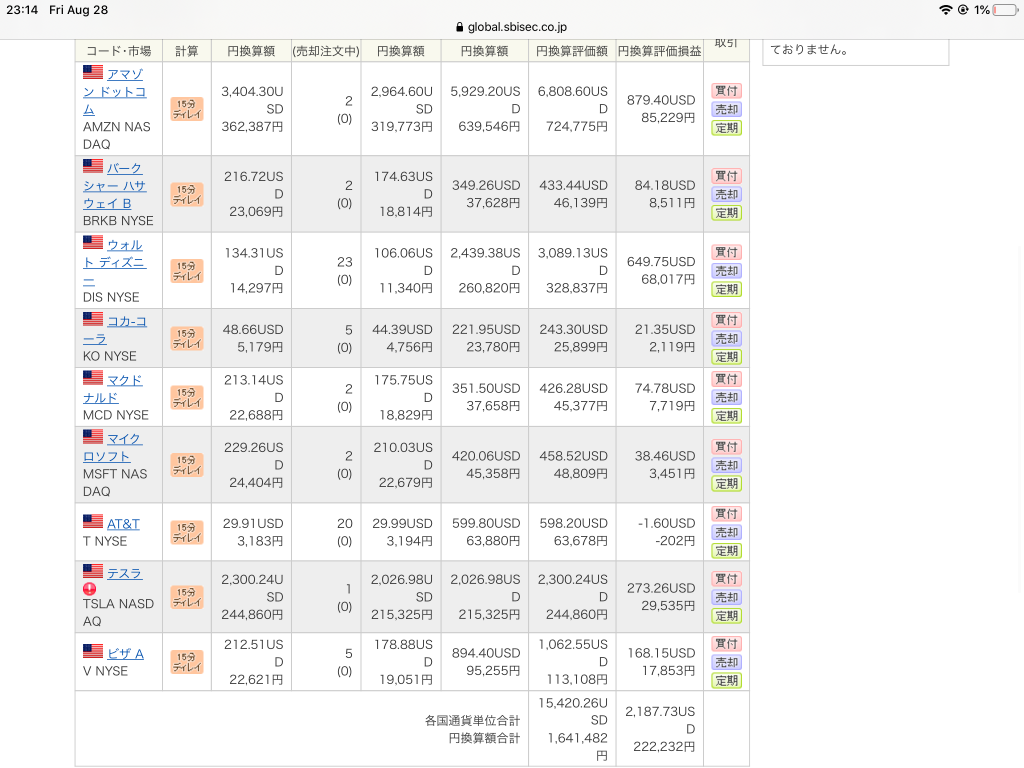1024x768 pixels.
Task: Click the 15-minute delay badge for AT&T
Action: click(x=187, y=532)
